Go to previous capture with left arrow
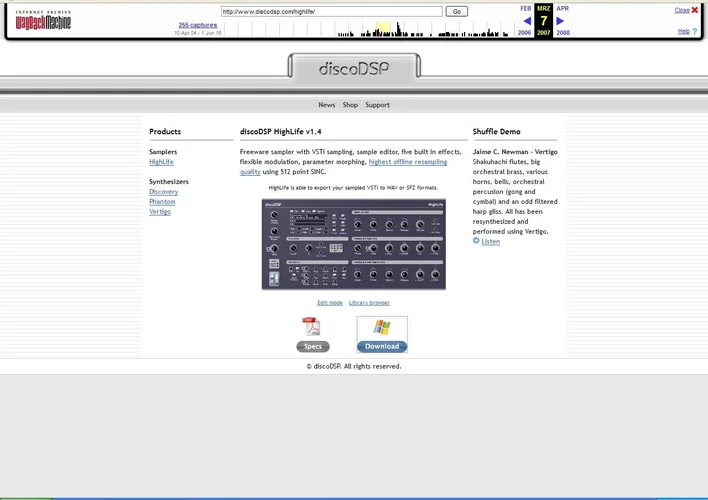The width and height of the screenshot is (708, 500). (x=526, y=21)
